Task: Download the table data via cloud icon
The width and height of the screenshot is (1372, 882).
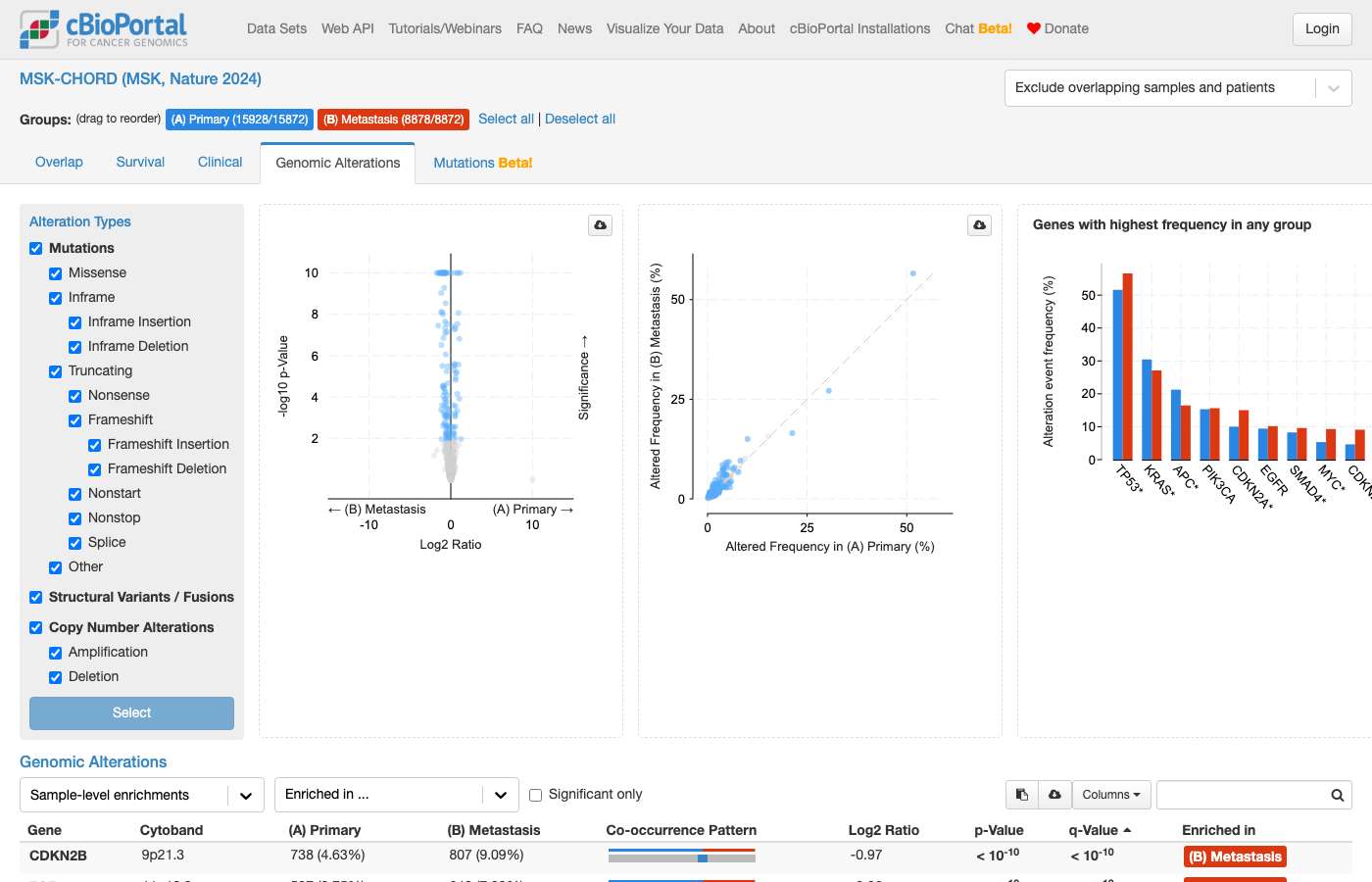Action: [x=1054, y=795]
